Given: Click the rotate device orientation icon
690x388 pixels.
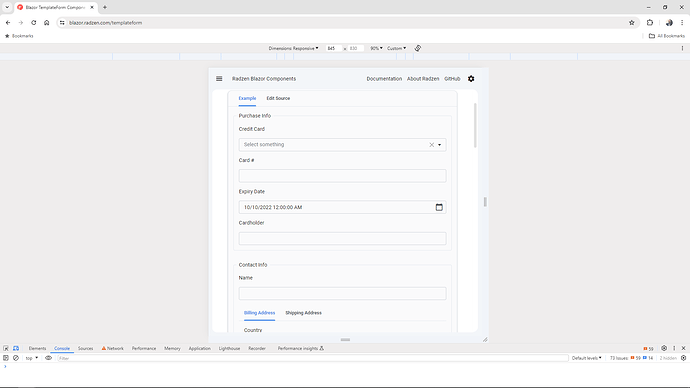Looking at the screenshot, I should tap(418, 48).
